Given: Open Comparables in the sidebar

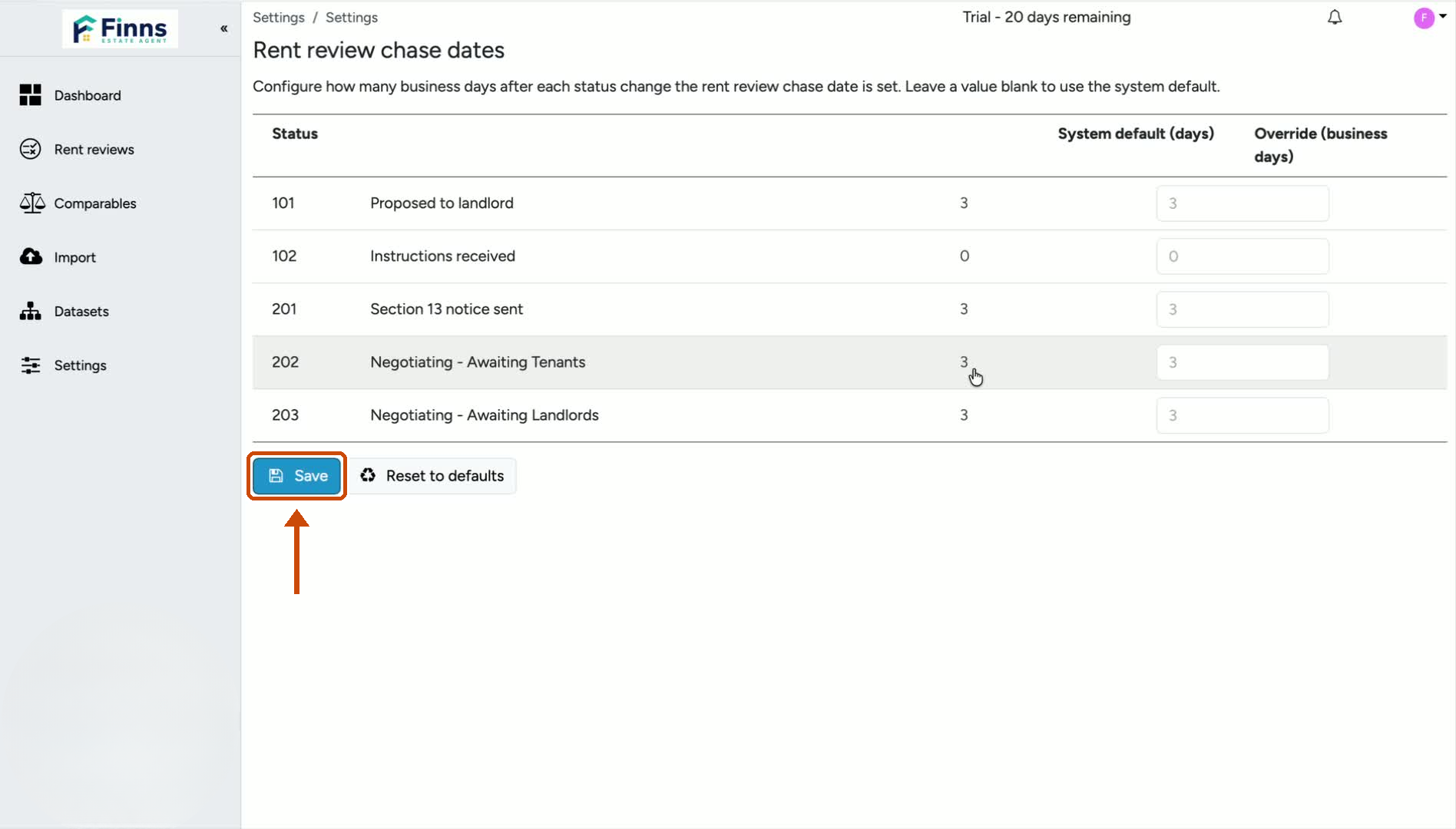Looking at the screenshot, I should 95,203.
